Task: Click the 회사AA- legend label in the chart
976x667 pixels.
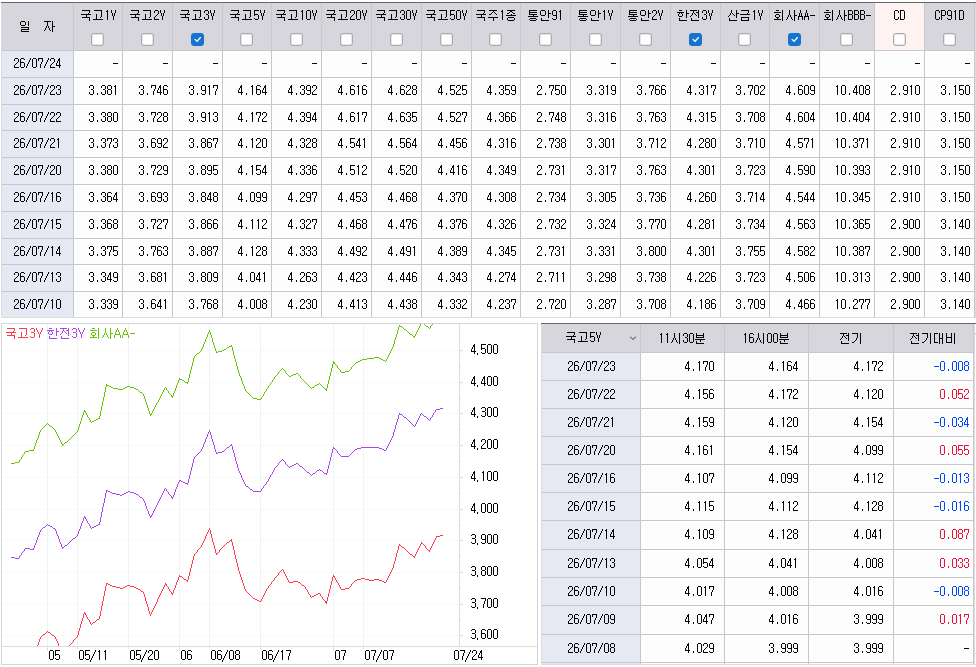Action: (x=112, y=334)
